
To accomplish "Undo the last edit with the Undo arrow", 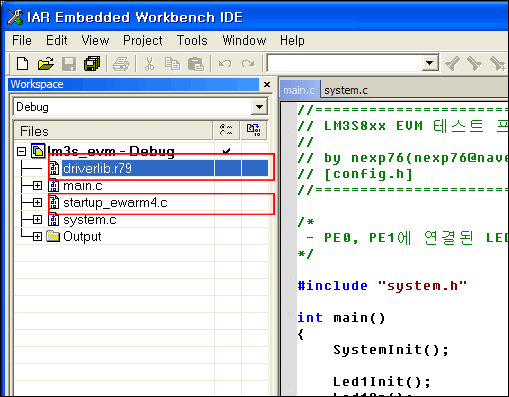I will [x=225, y=63].
